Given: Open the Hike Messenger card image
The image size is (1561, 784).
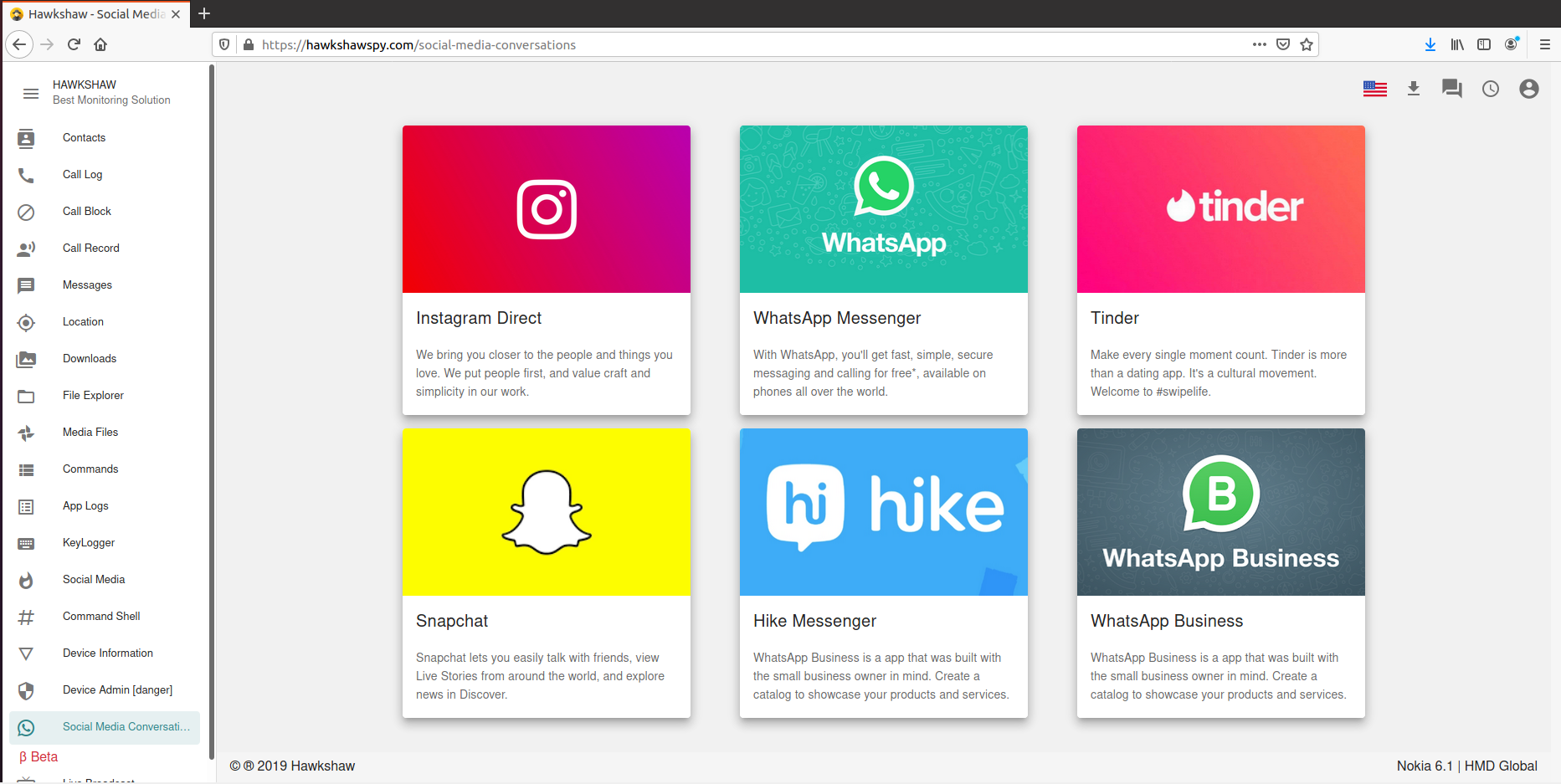Looking at the screenshot, I should pos(884,512).
